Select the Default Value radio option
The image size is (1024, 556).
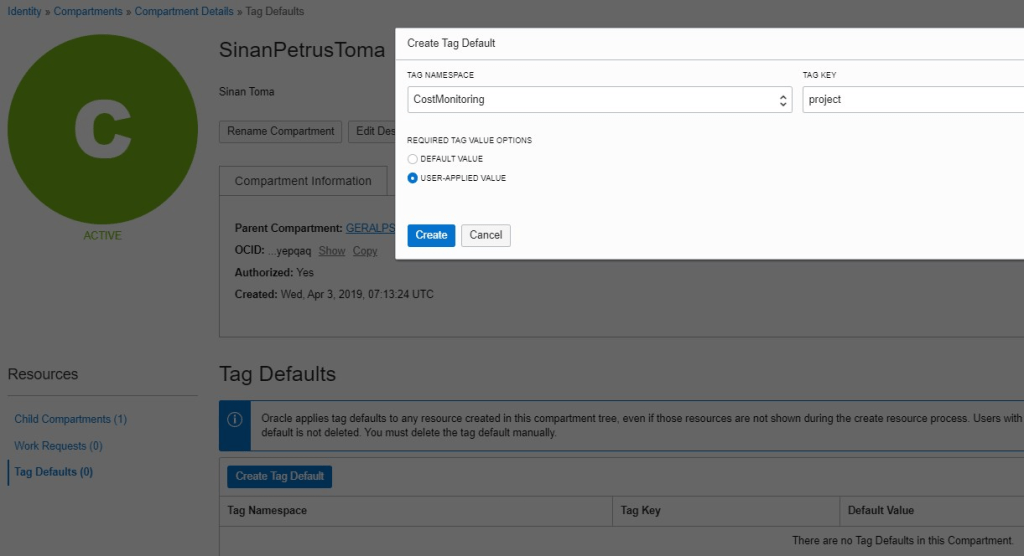(x=413, y=159)
